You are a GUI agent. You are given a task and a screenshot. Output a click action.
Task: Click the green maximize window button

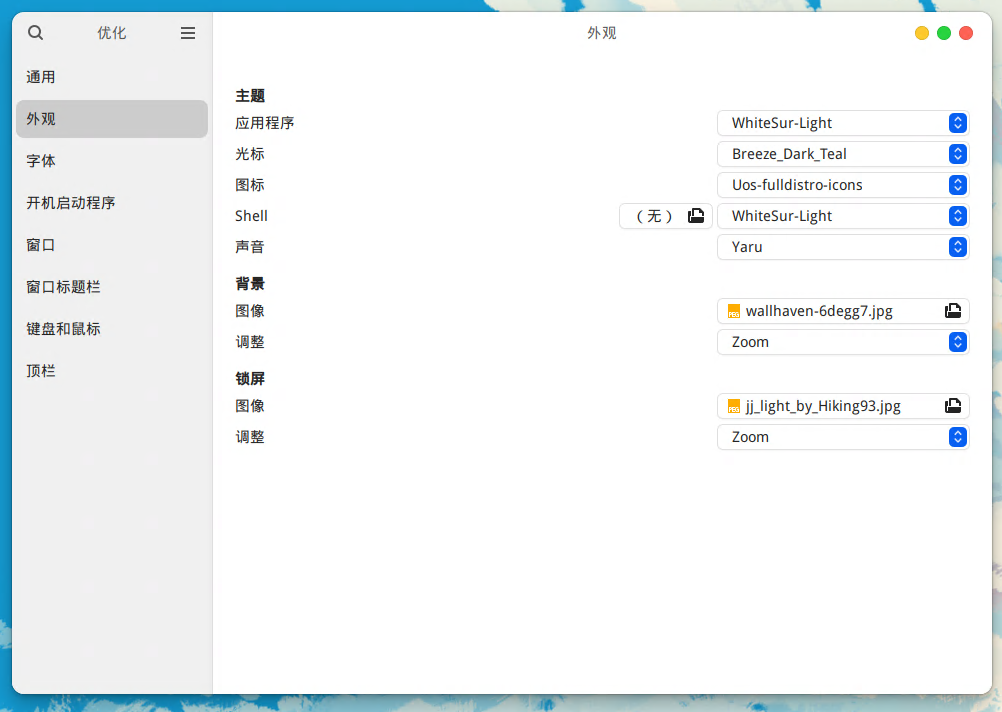coord(944,33)
